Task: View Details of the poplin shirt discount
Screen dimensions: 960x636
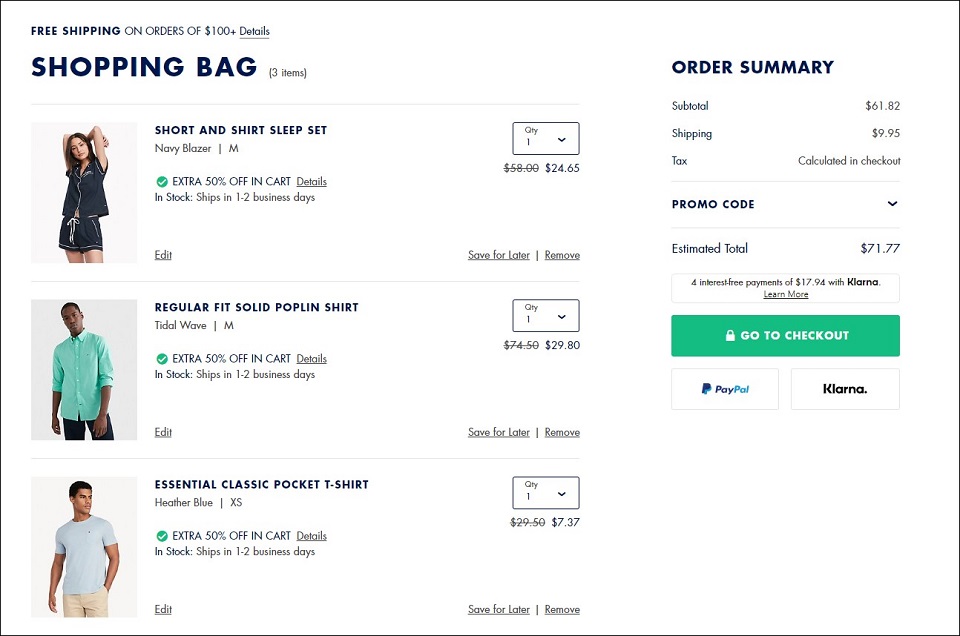Action: click(312, 359)
